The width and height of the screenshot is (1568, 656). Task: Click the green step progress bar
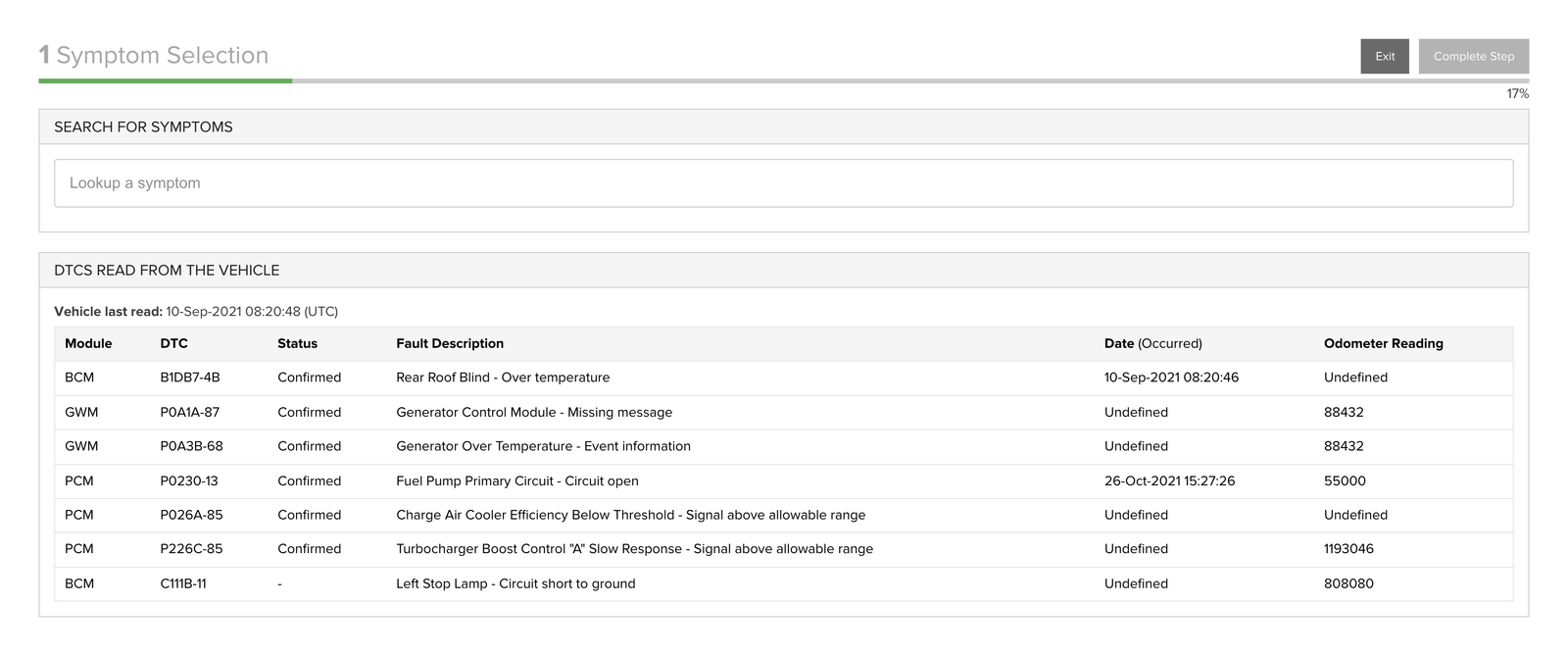(x=166, y=80)
